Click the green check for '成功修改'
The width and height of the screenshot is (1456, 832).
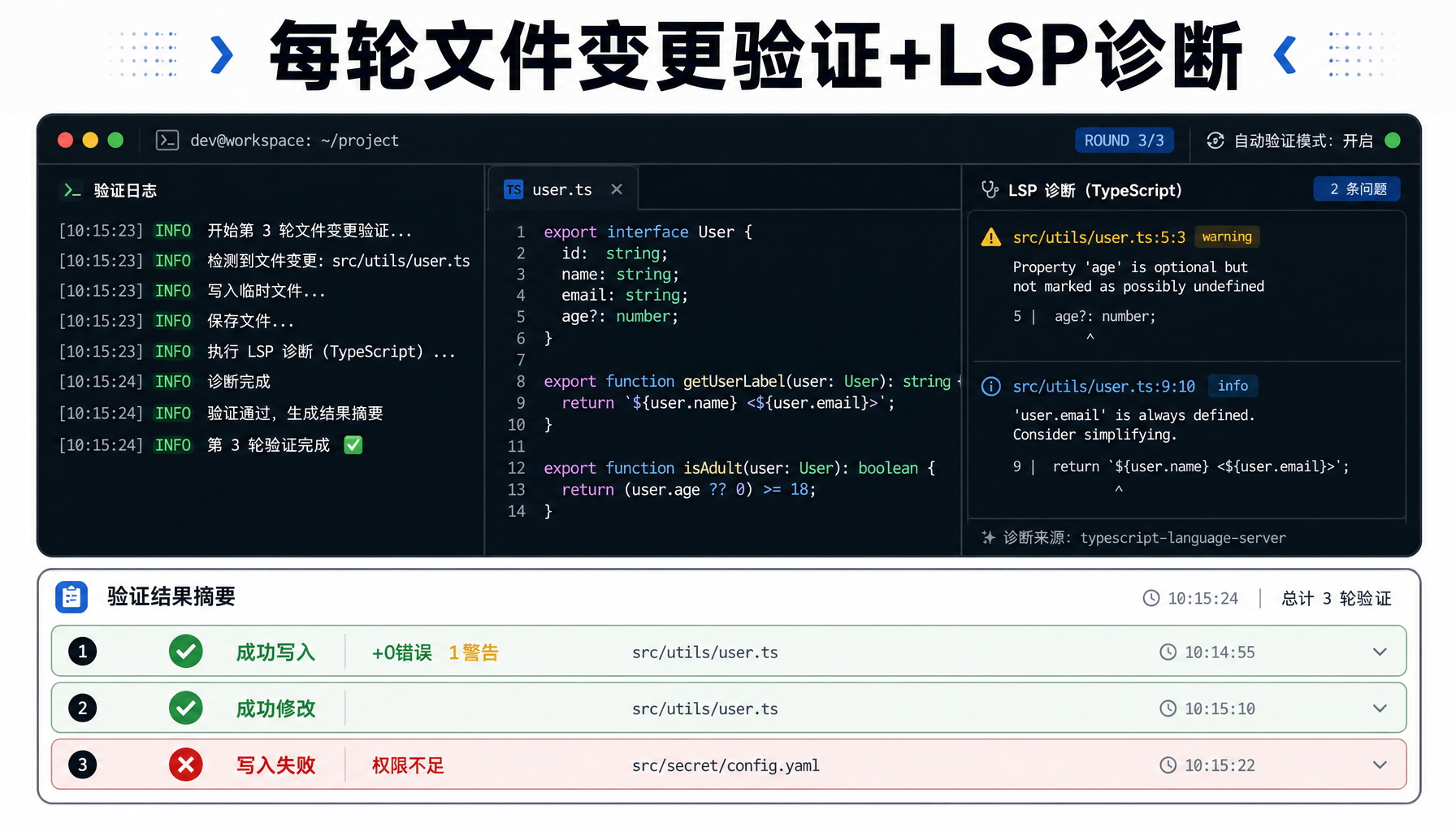click(186, 708)
